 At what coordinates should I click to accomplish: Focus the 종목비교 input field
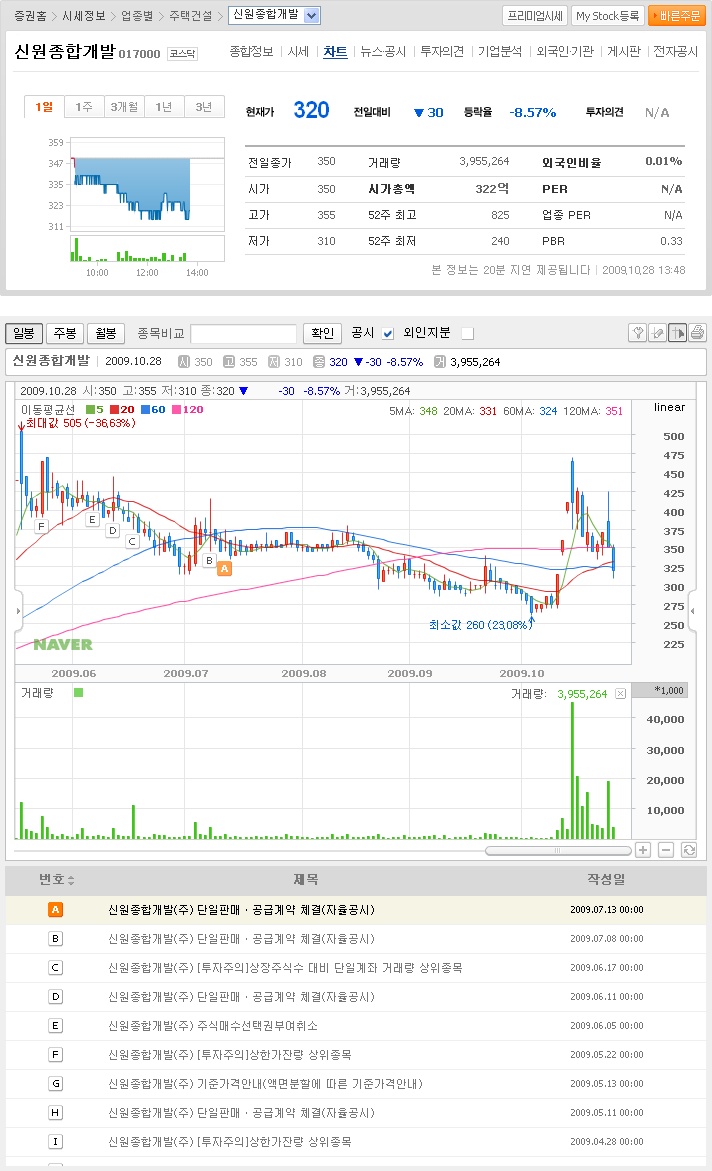coord(244,334)
